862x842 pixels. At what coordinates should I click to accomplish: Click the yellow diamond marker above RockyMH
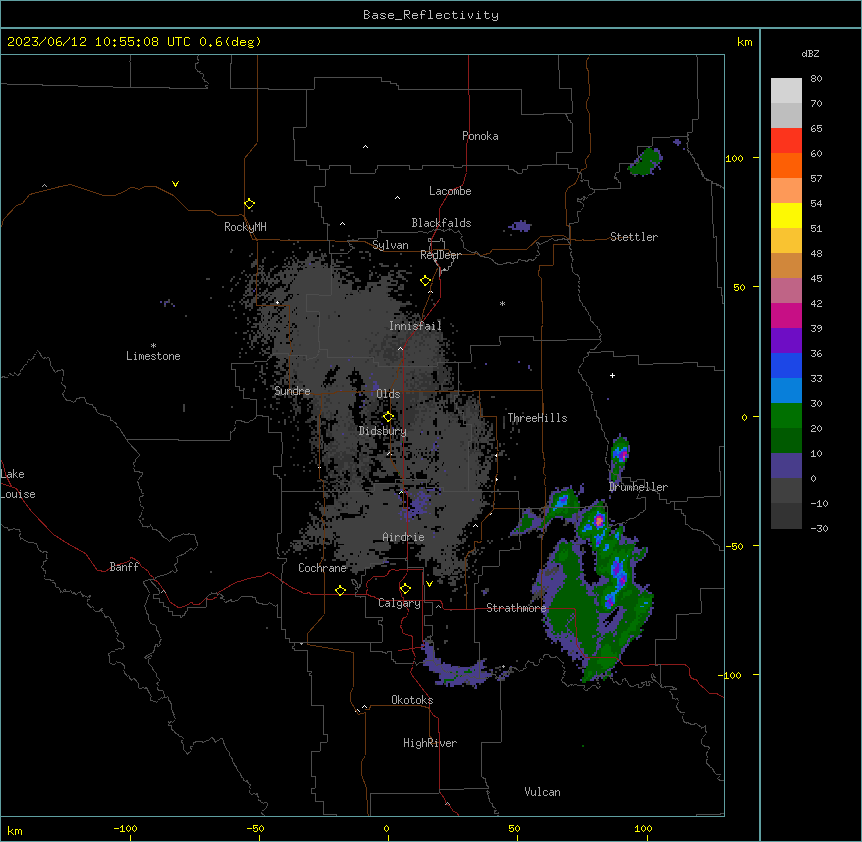tap(250, 204)
